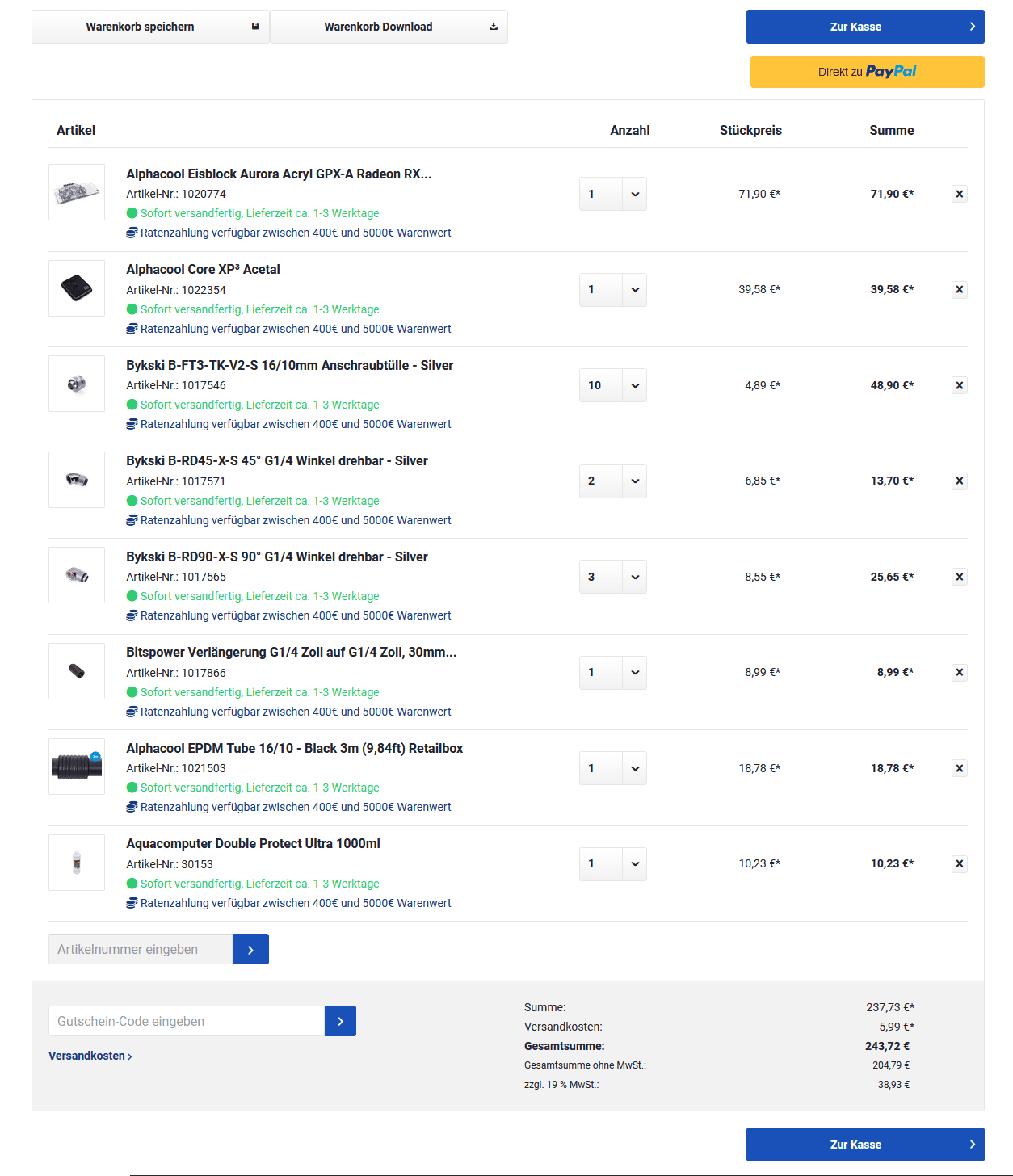
Task: Remove Aquacomputer Double Protect Ultra from cart
Action: [959, 863]
